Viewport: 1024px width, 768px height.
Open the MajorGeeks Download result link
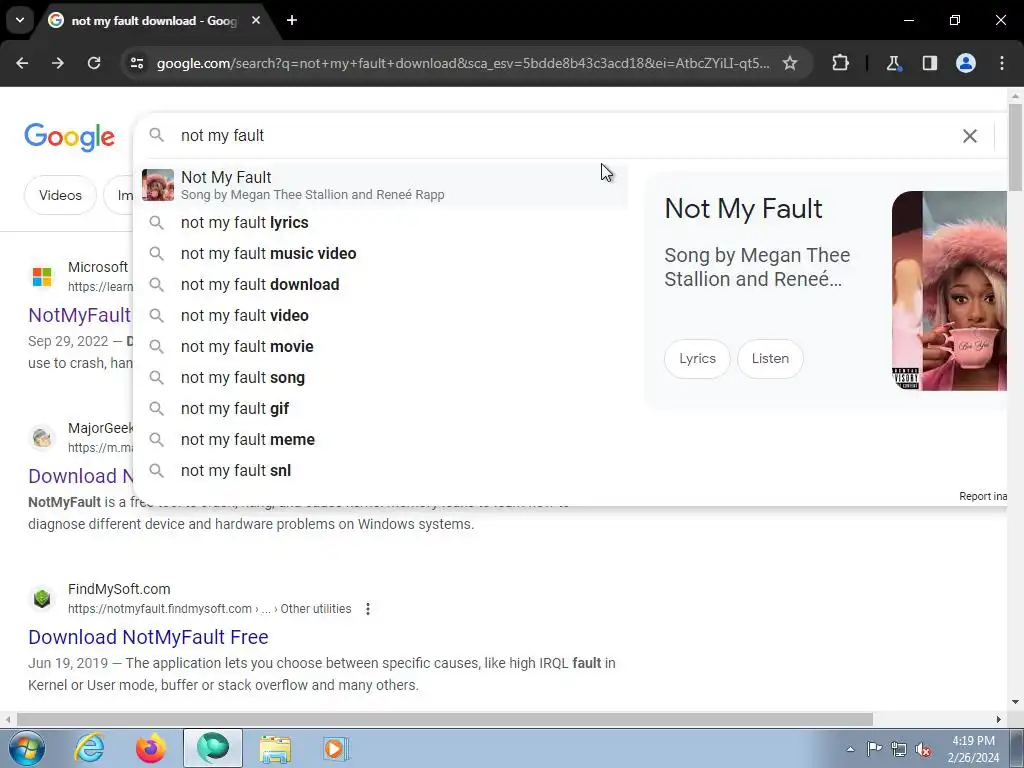pyautogui.click(x=81, y=476)
